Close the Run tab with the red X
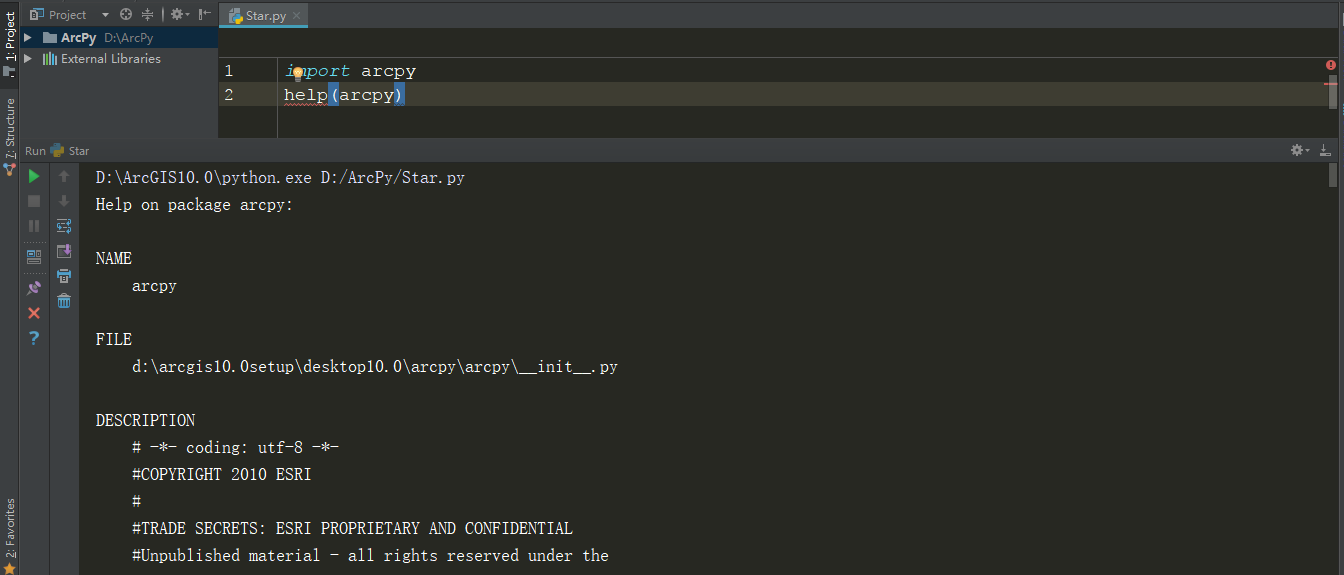The height and width of the screenshot is (575, 1344). coord(34,313)
